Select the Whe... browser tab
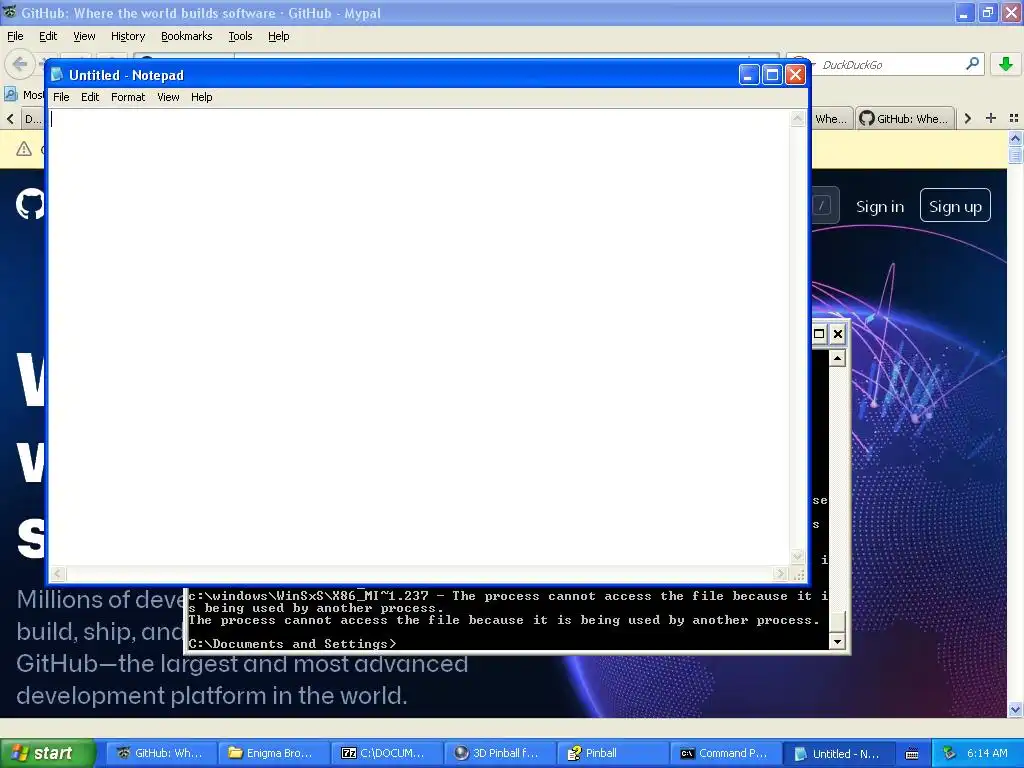Screen dimensions: 1024x768 point(831,118)
